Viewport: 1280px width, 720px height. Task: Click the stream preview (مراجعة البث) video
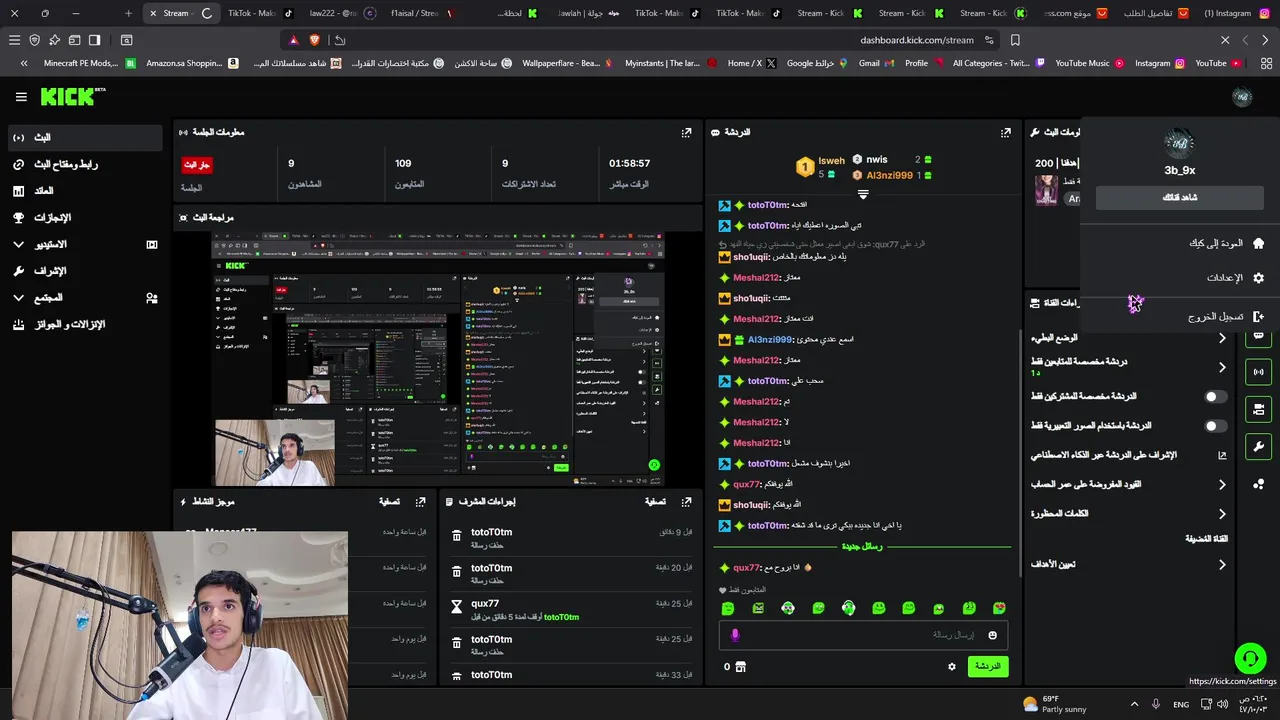(x=437, y=360)
